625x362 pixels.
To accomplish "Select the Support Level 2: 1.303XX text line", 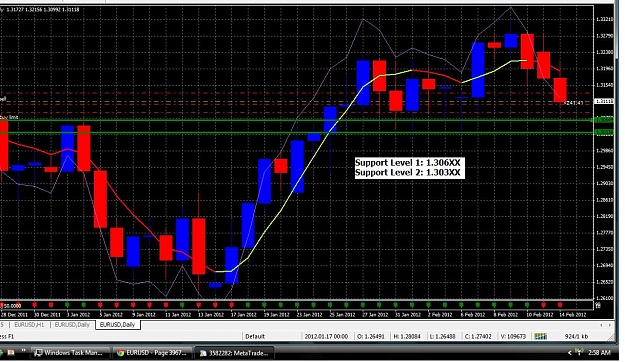I will 407,173.
